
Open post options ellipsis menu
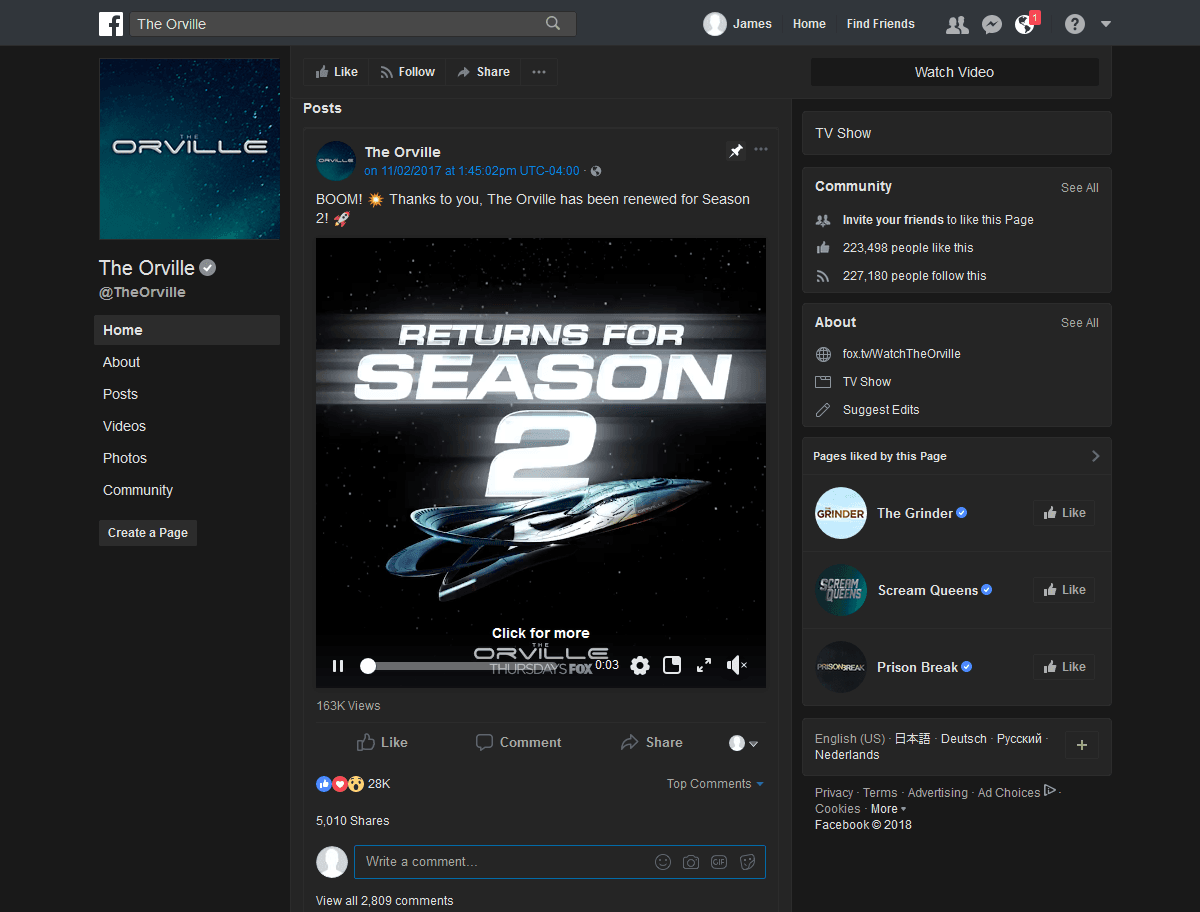coord(761,150)
